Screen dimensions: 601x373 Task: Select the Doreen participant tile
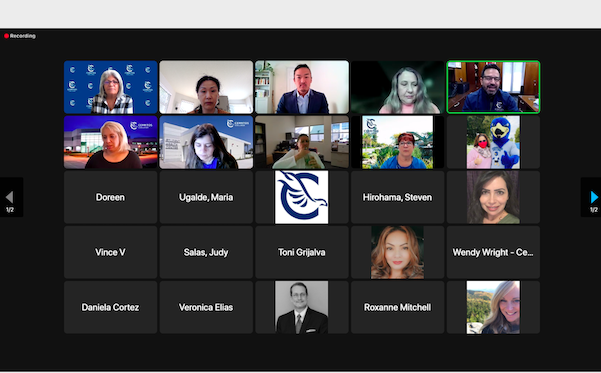click(x=110, y=197)
